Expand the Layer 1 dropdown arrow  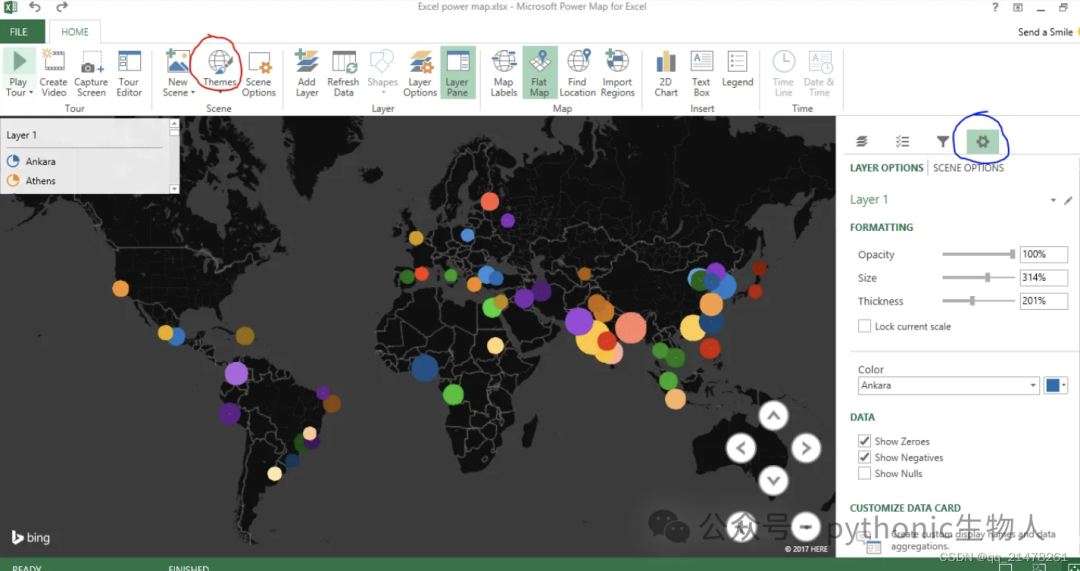[x=1053, y=200]
